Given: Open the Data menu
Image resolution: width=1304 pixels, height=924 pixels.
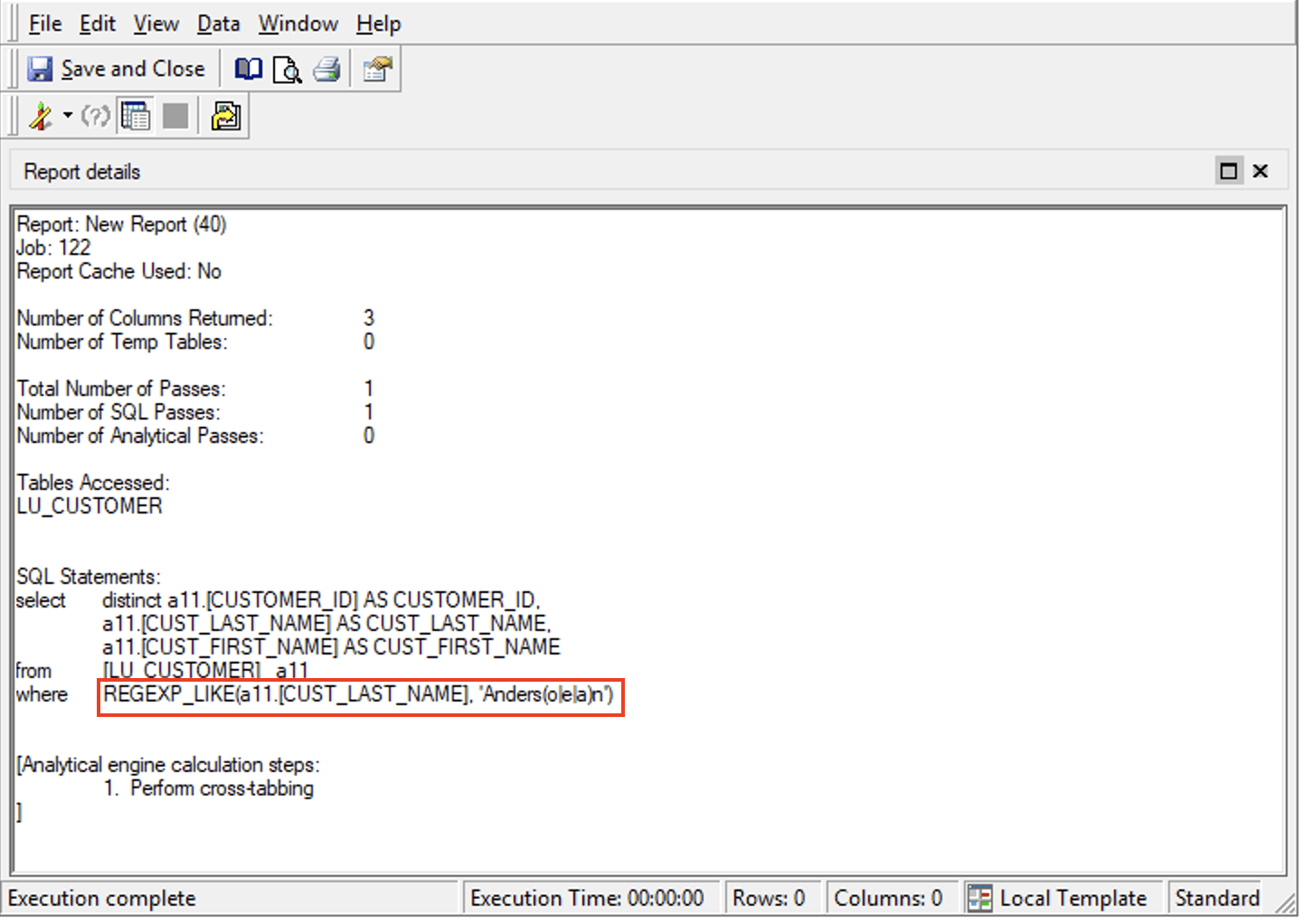Looking at the screenshot, I should pos(218,24).
